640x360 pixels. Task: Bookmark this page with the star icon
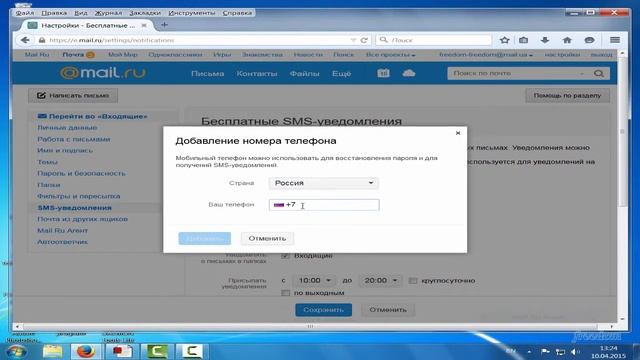tap(504, 40)
